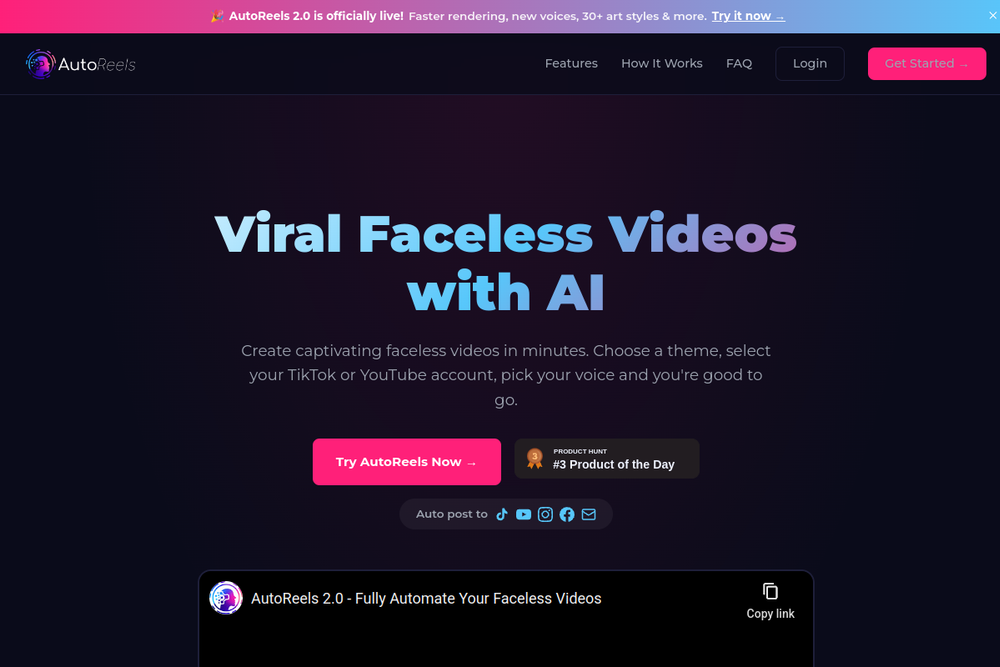Click the TikTok icon in Auto post to
Screen dimensions: 1000x667
(502, 514)
